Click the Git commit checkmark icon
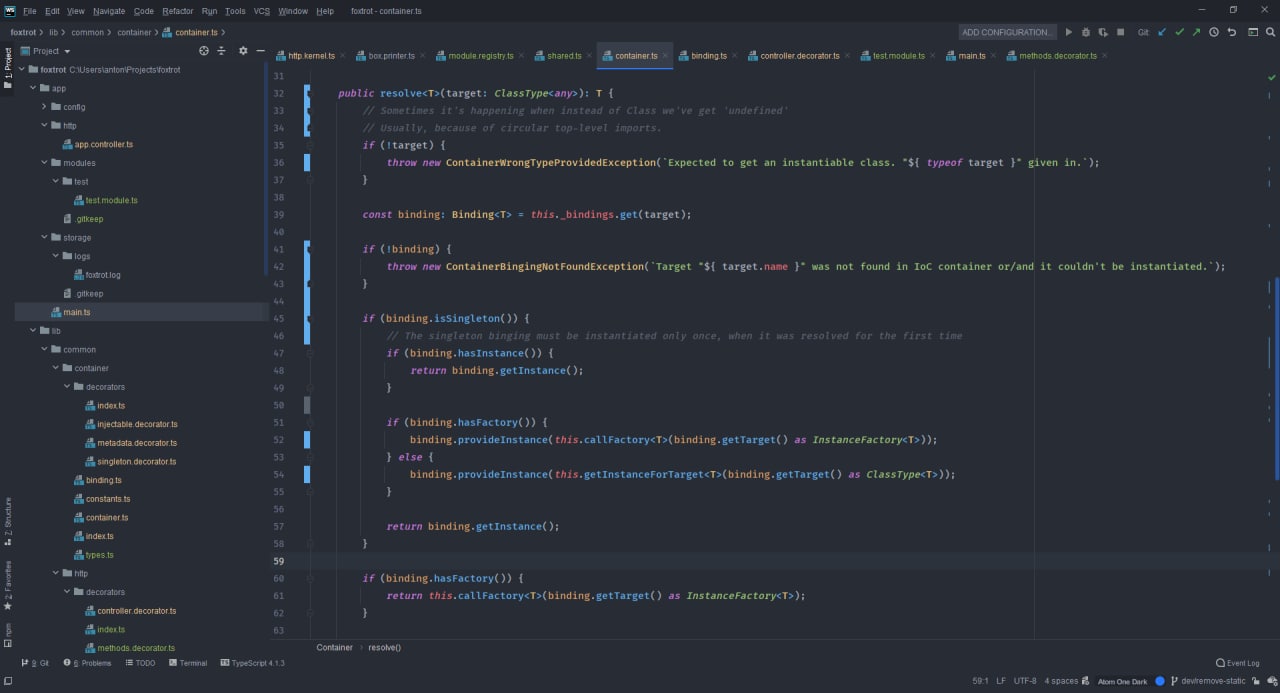This screenshot has width=1280, height=693. click(1179, 32)
